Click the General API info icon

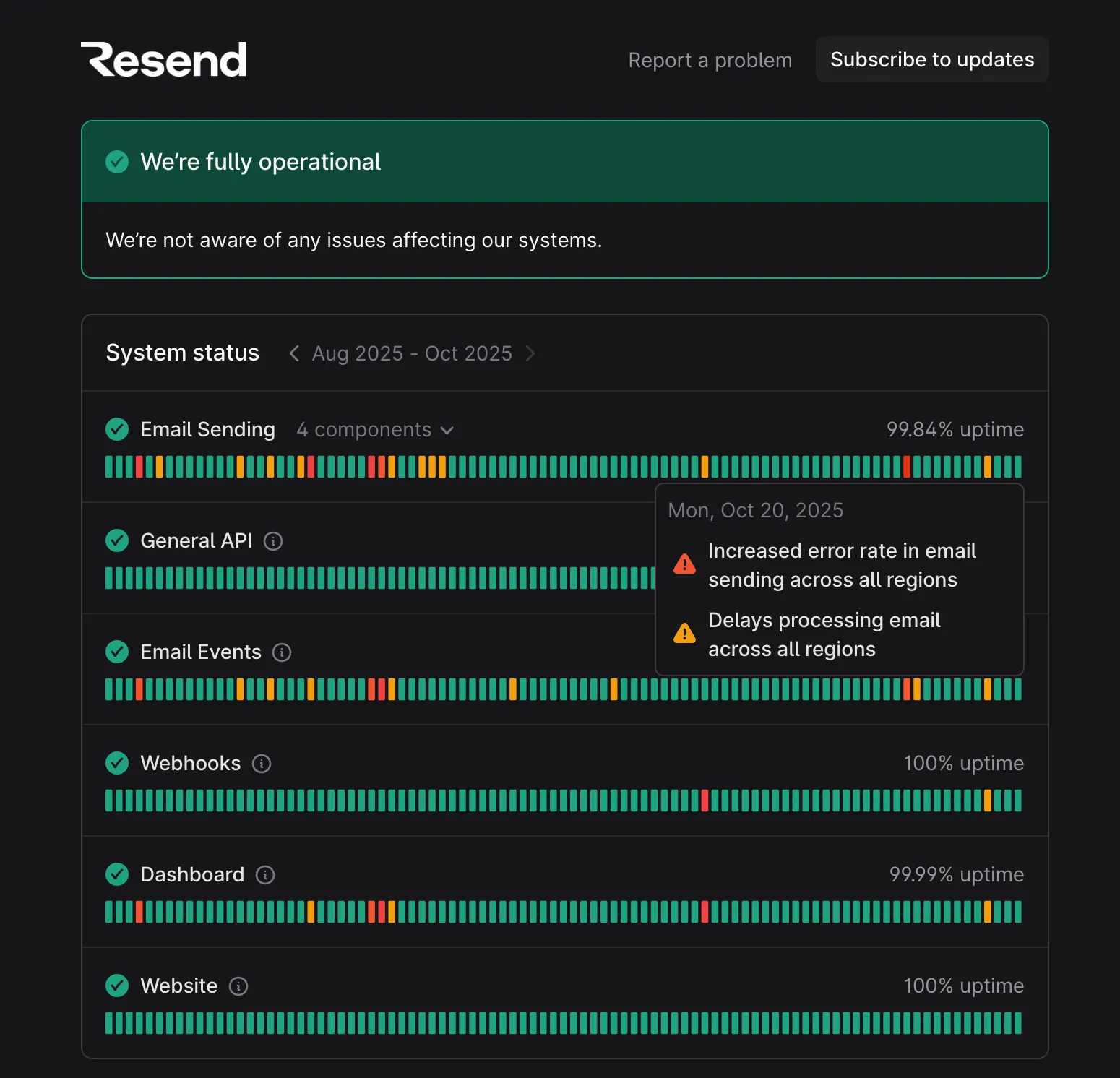(x=273, y=540)
